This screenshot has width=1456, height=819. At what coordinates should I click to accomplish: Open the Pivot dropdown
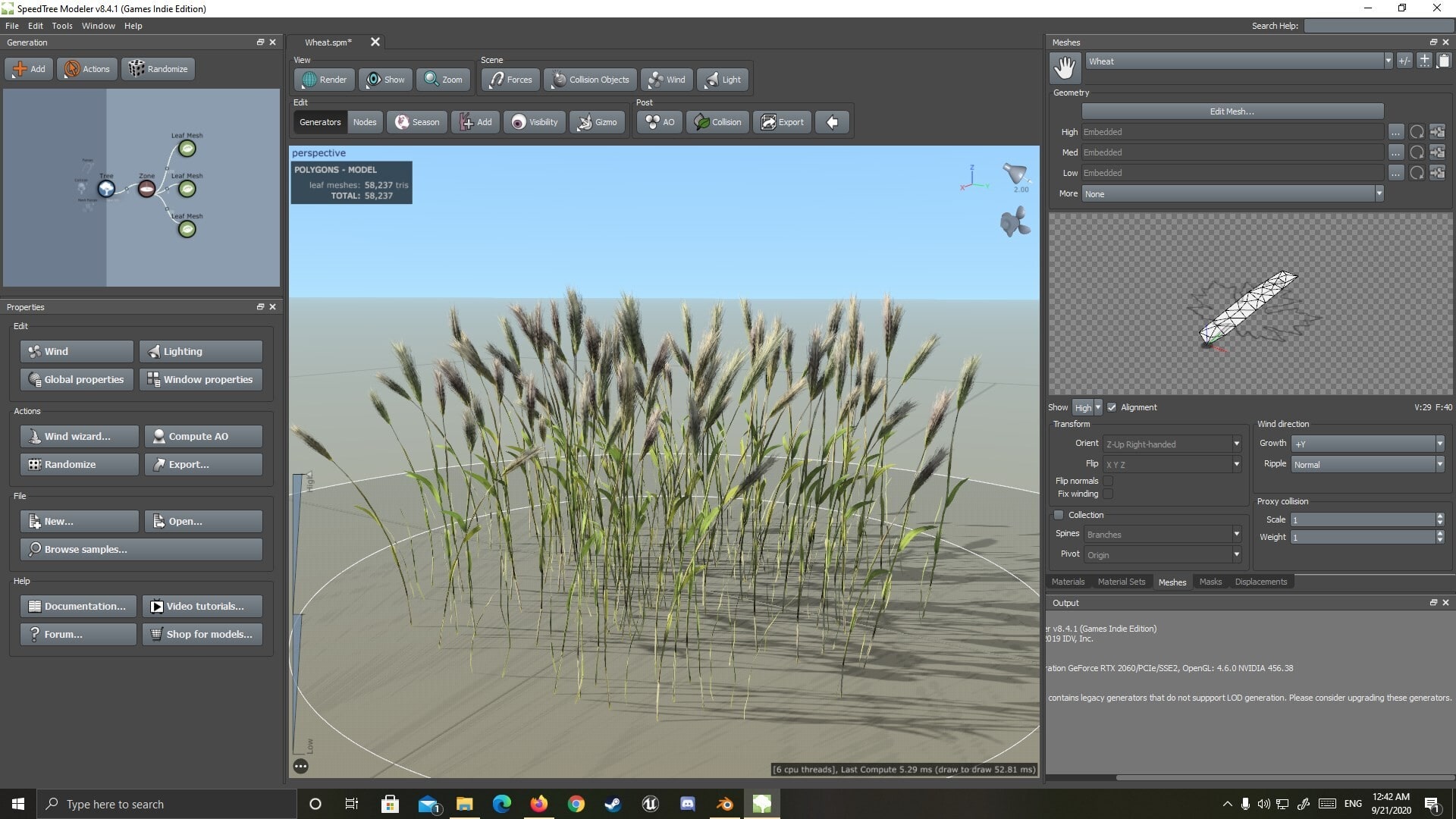1163,555
